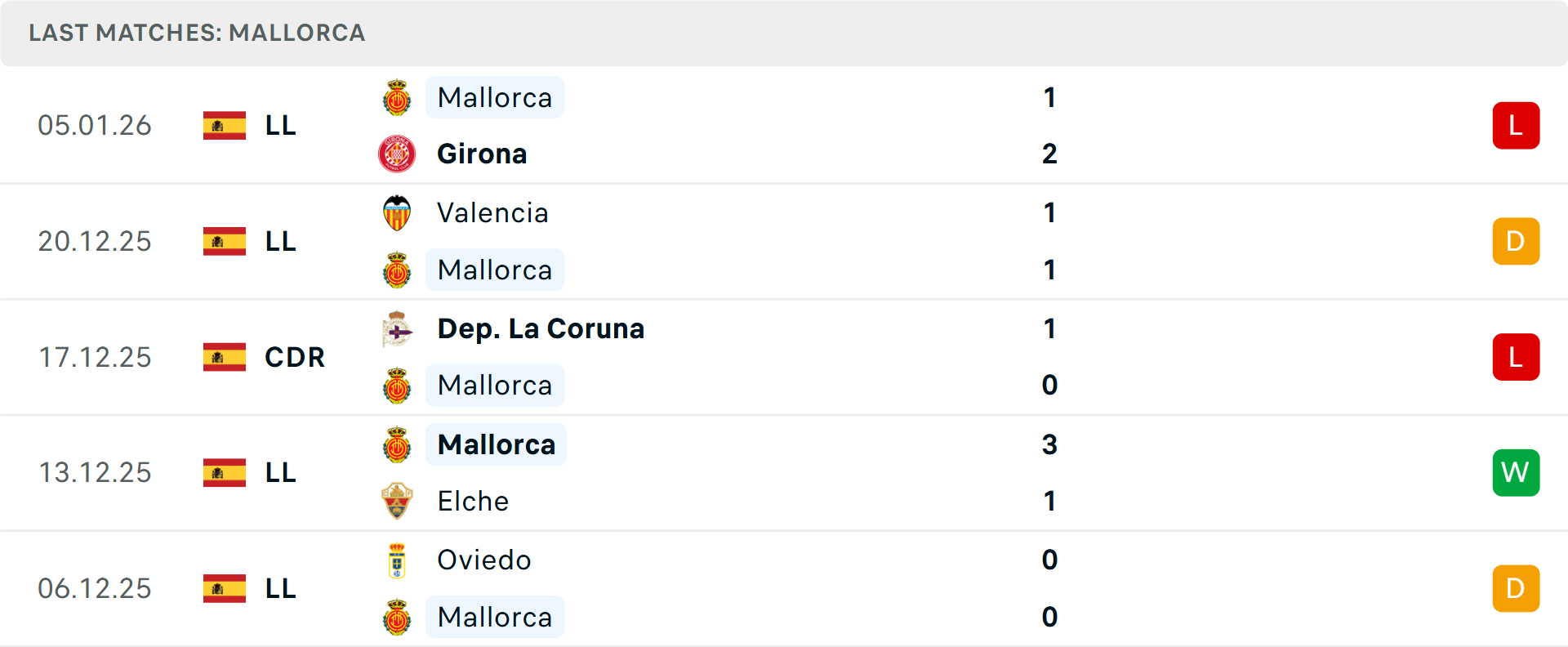Click the 13.12.25 match date
The height and width of the screenshot is (647, 1568).
[95, 473]
